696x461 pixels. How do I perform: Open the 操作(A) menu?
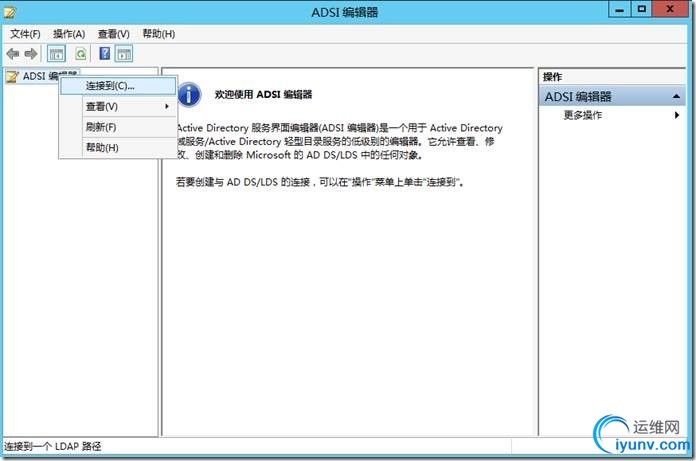click(69, 34)
